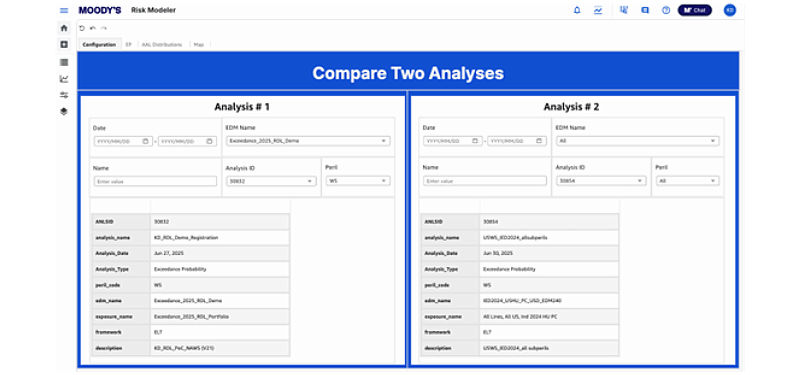800x375 pixels.
Task: Click ANLSID value 30832 in Analysis 1 table
Action: [x=161, y=222]
